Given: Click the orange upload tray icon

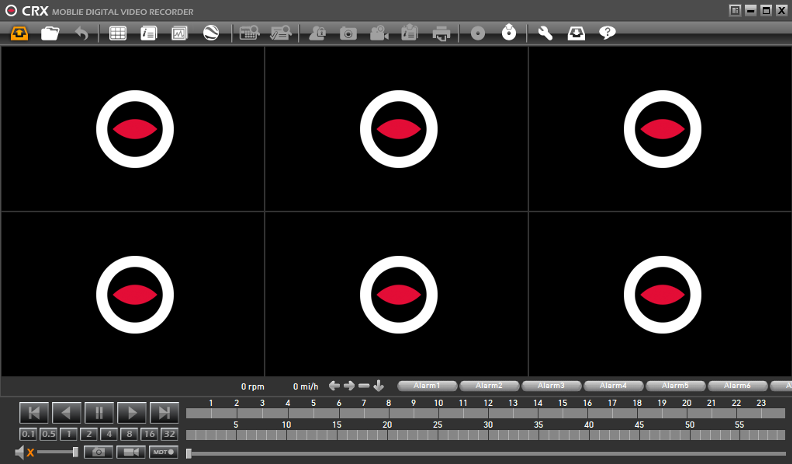Looking at the screenshot, I should pyautogui.click(x=19, y=33).
